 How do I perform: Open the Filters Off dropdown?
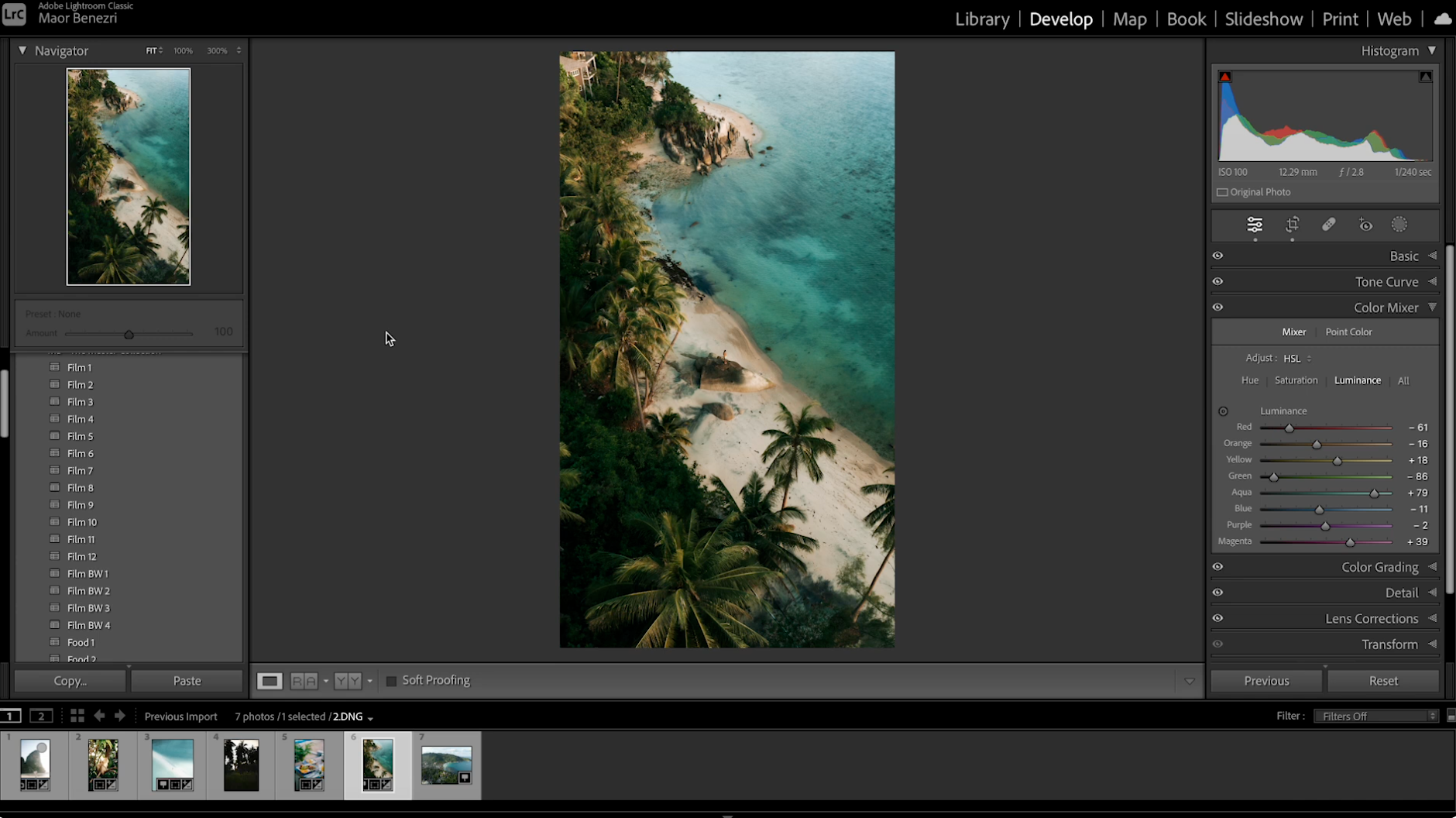tap(1375, 716)
